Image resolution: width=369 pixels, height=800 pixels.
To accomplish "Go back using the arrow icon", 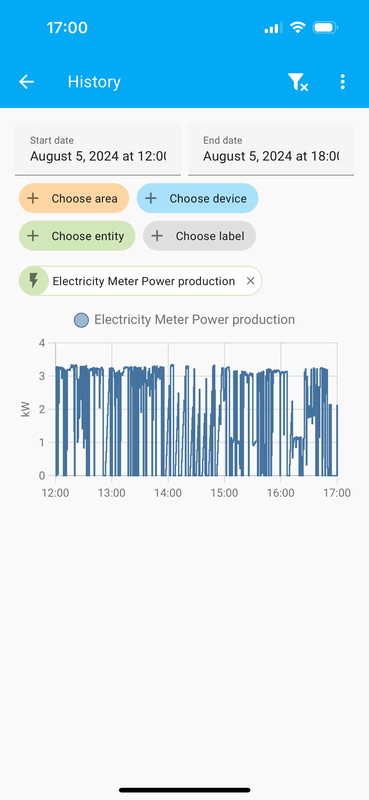I will click(27, 82).
